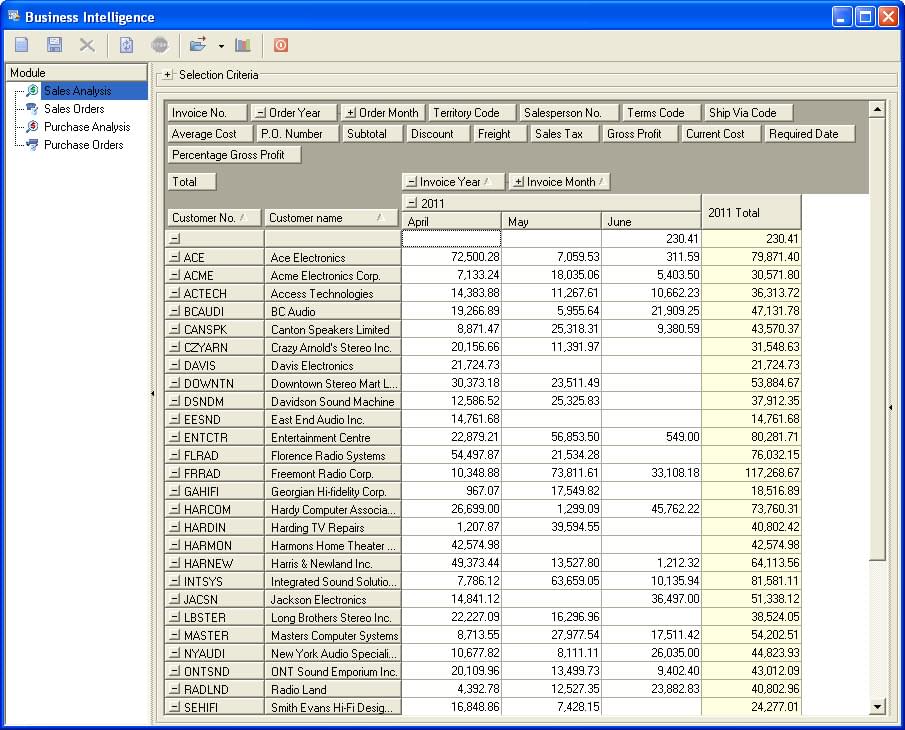Screen dimensions: 905x730
Task: Click the Average Cost field button
Action: [x=210, y=134]
